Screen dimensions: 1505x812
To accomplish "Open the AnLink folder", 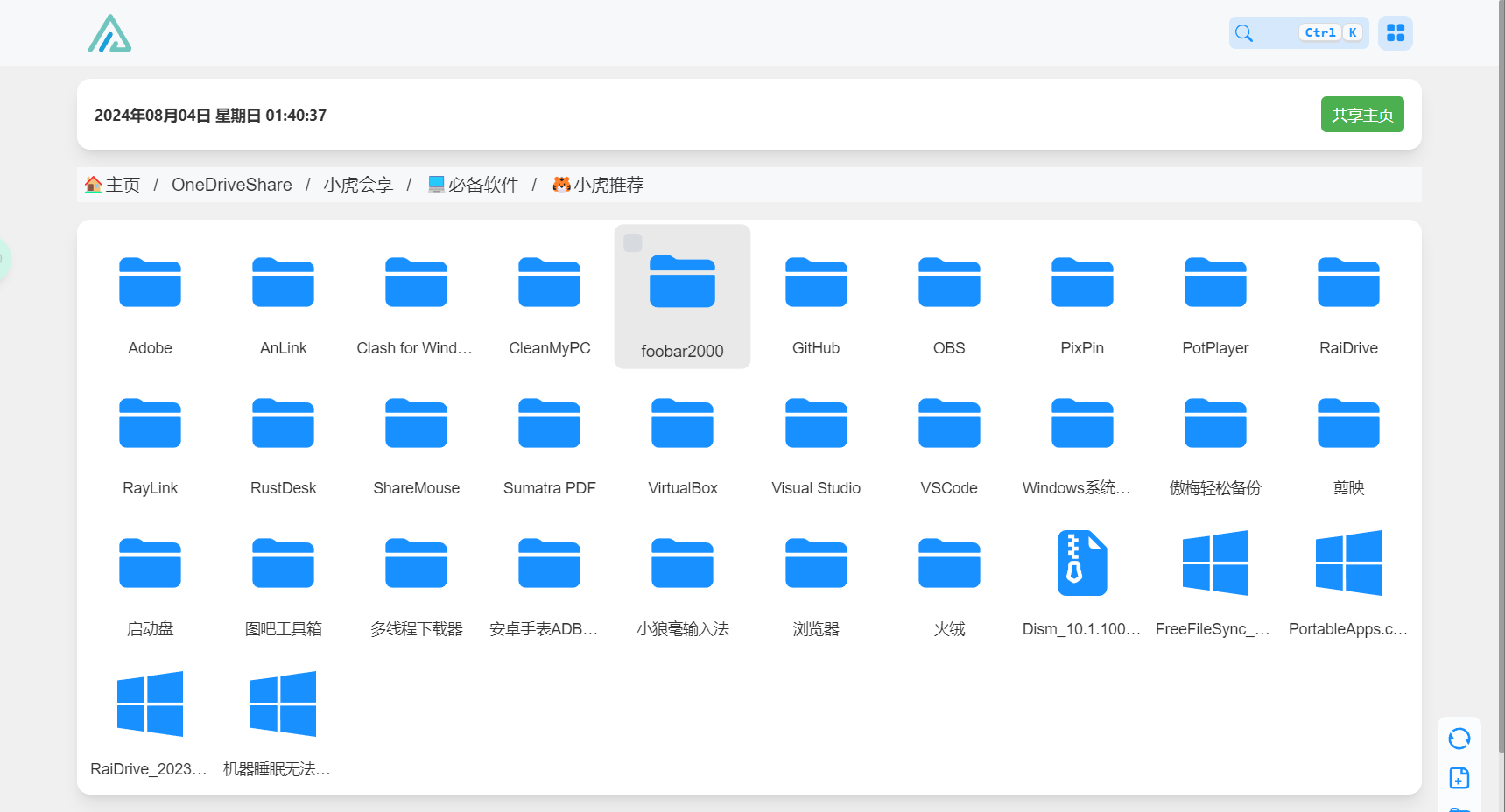I will [283, 296].
